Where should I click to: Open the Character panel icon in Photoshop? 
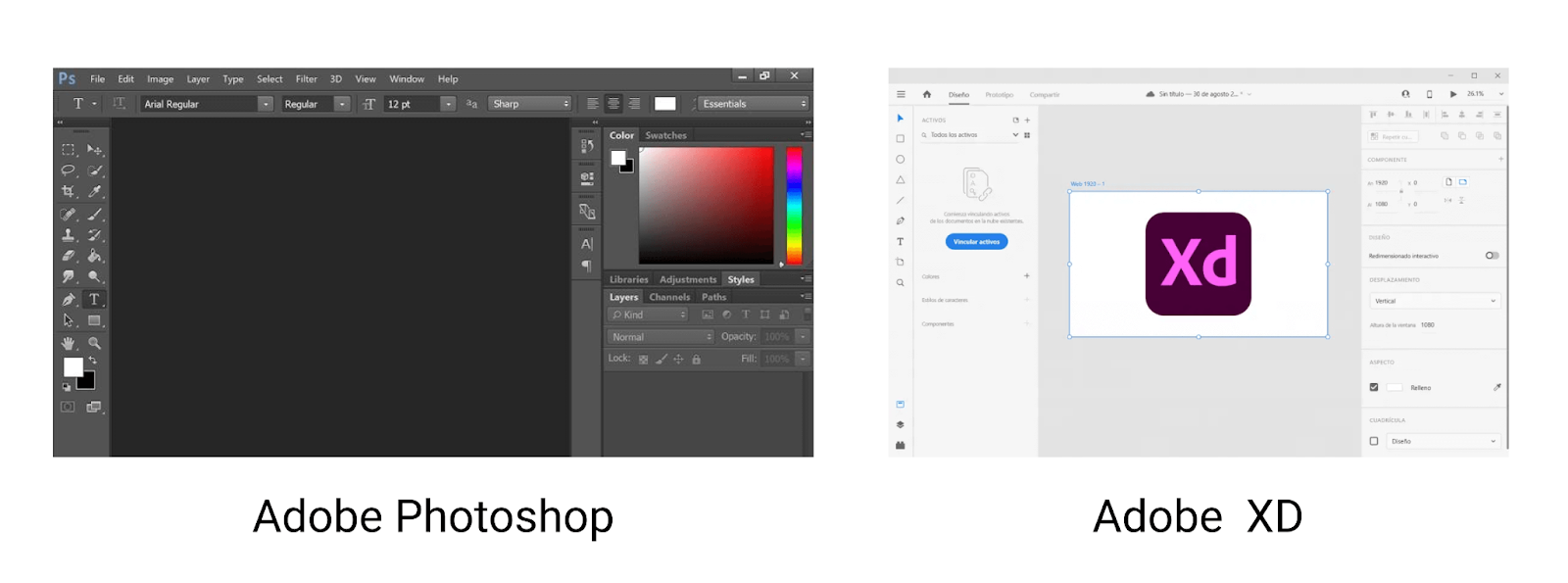[587, 244]
